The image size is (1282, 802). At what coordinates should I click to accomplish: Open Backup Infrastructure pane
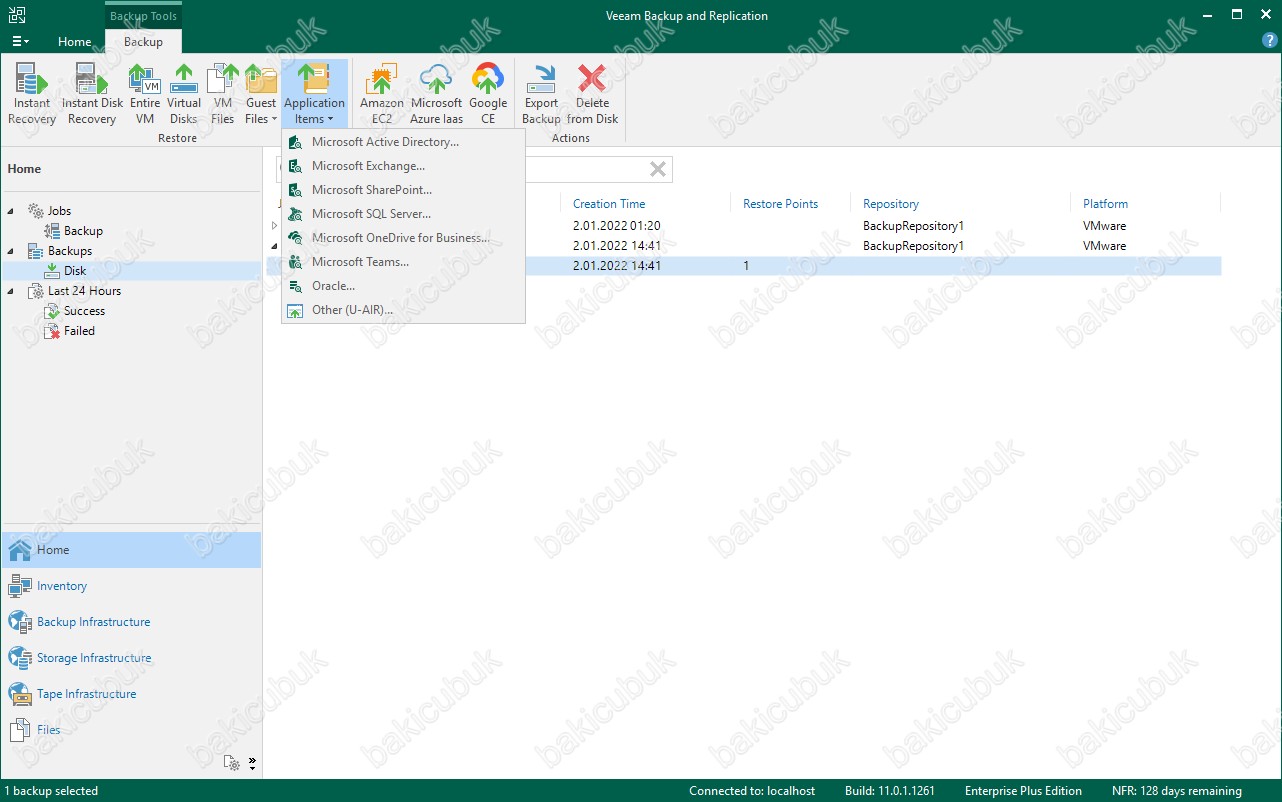(131, 622)
